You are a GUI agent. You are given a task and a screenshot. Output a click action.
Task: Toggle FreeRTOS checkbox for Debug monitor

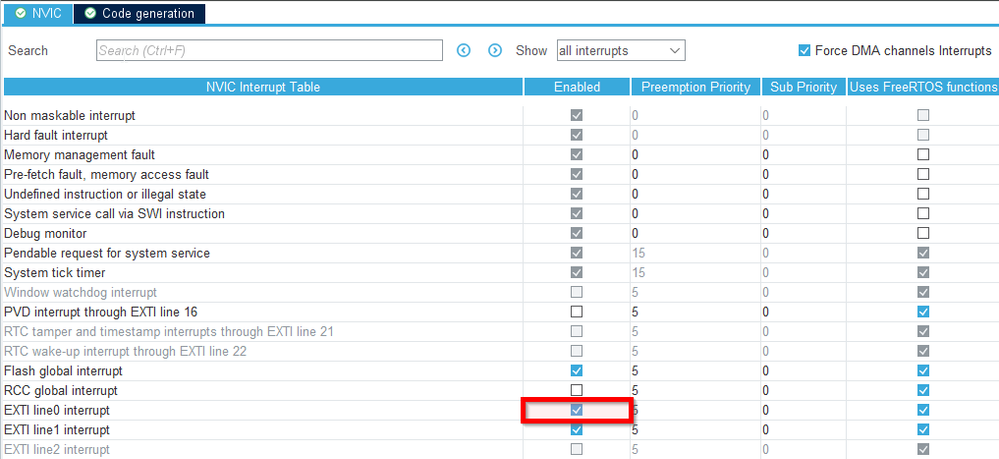[923, 233]
